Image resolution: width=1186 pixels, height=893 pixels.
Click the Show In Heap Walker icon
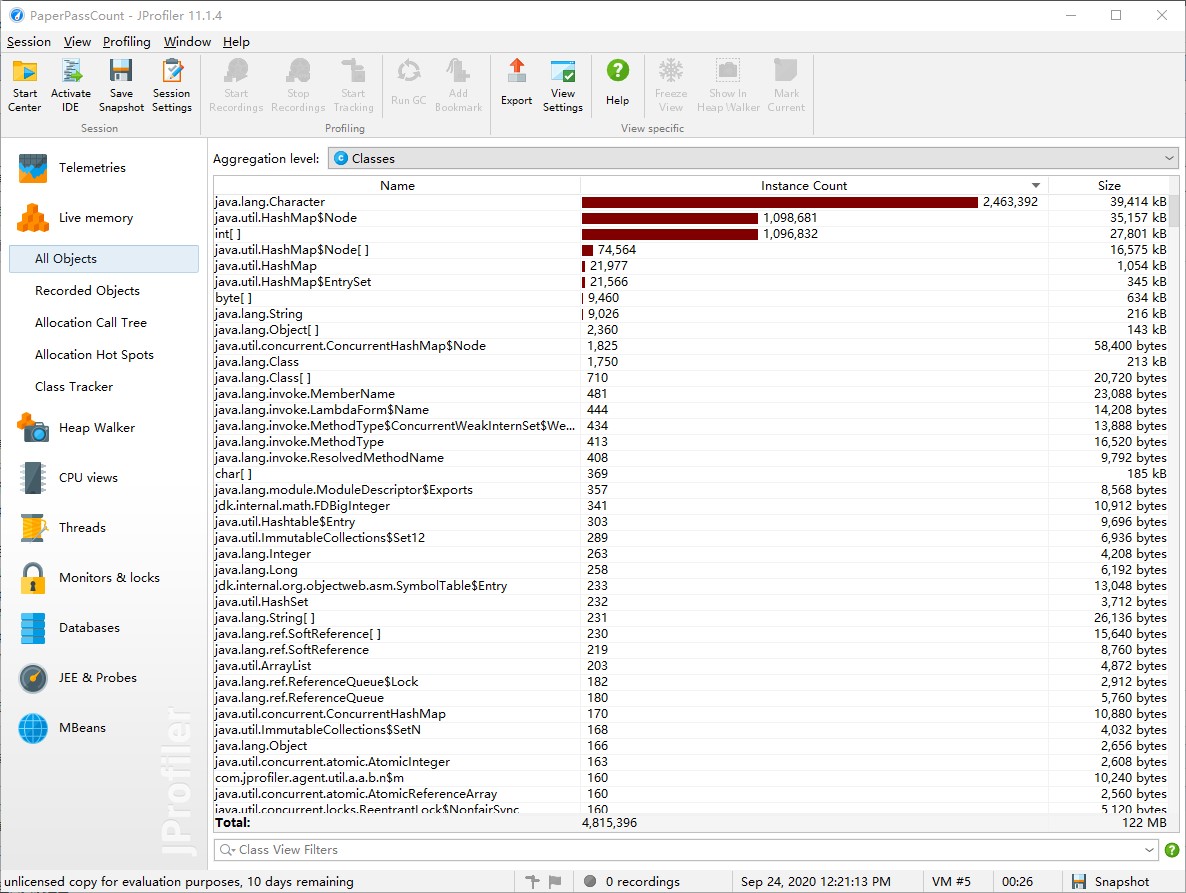click(x=728, y=71)
